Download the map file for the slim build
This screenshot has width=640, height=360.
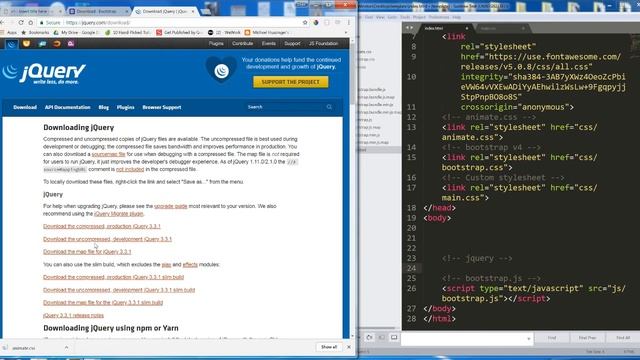point(103,302)
